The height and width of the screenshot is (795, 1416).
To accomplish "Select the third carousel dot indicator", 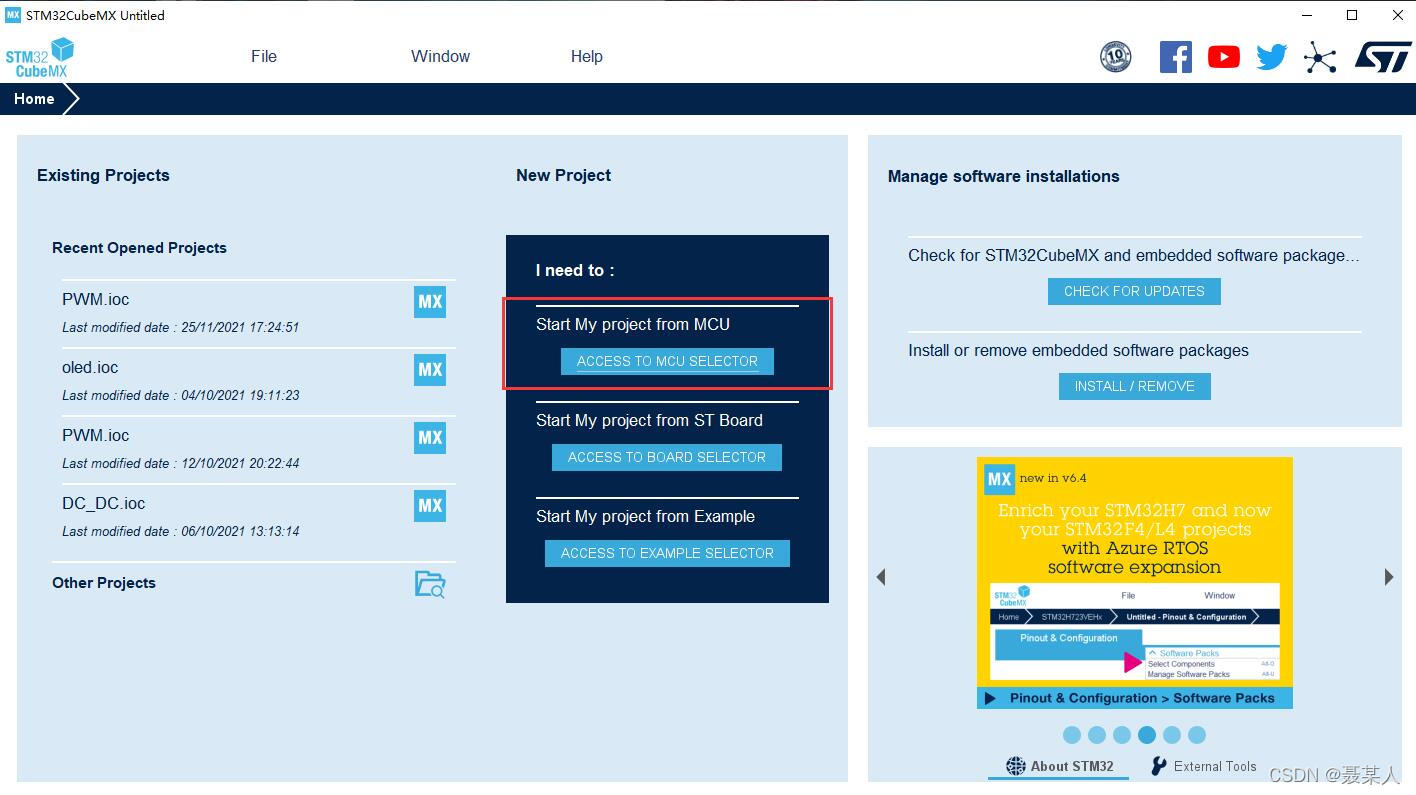I will (x=1122, y=735).
